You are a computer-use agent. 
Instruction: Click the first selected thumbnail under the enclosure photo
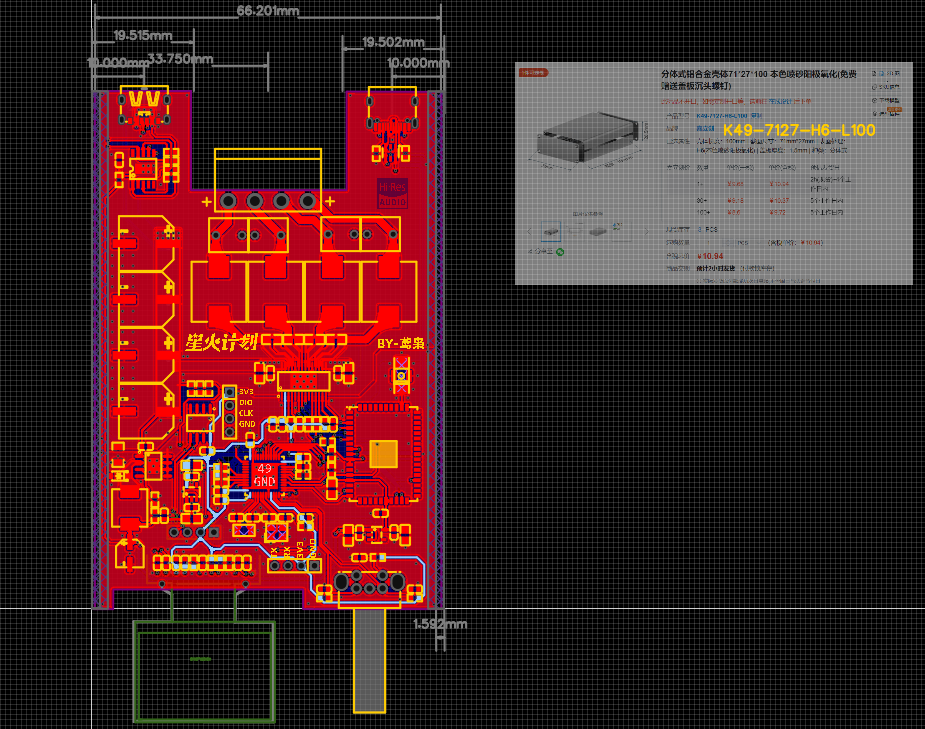(551, 231)
